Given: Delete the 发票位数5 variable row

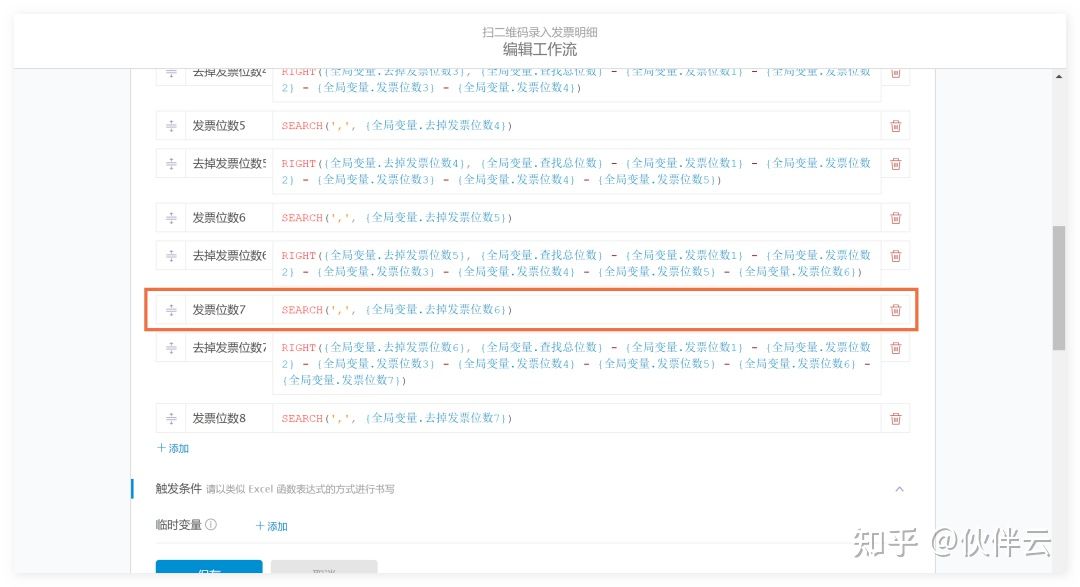Looking at the screenshot, I should coord(895,126).
